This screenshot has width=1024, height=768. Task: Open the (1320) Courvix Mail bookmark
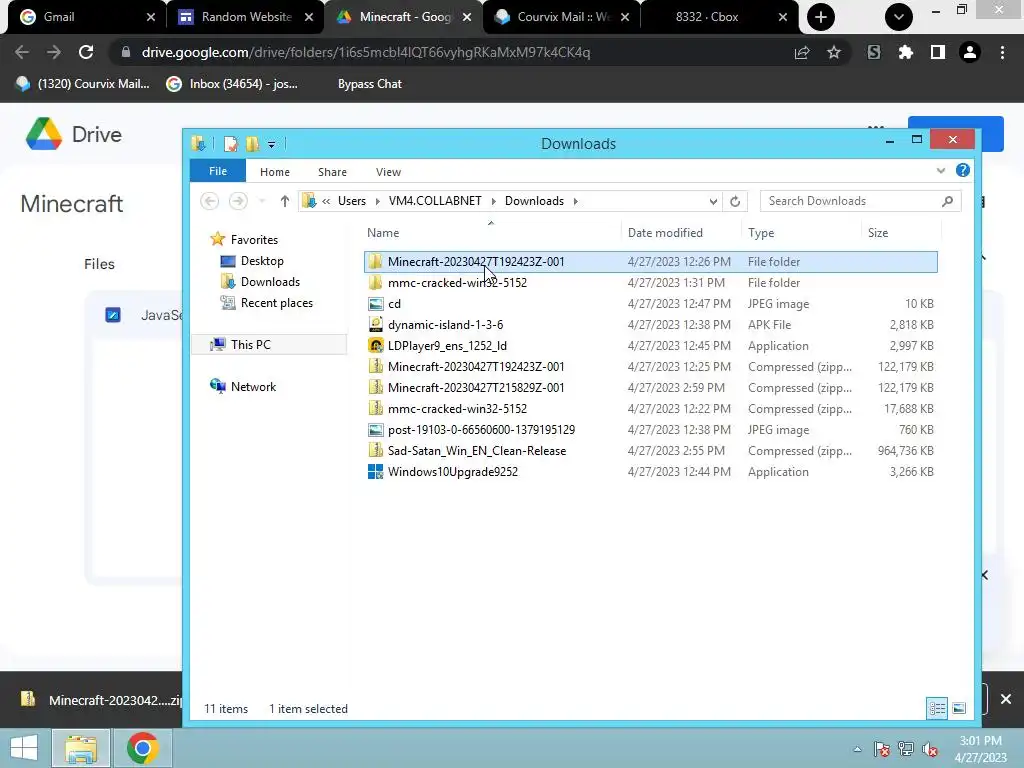click(83, 84)
